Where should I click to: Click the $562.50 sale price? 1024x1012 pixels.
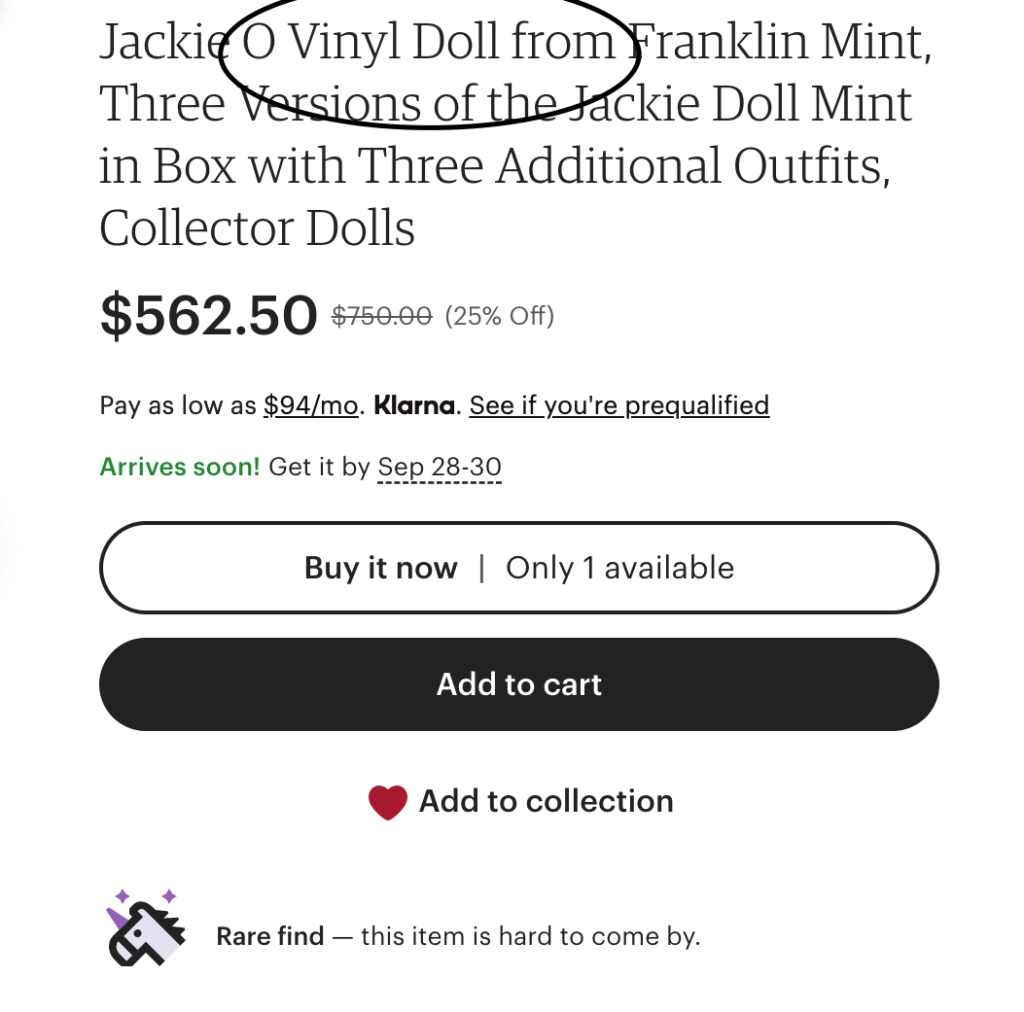(208, 315)
